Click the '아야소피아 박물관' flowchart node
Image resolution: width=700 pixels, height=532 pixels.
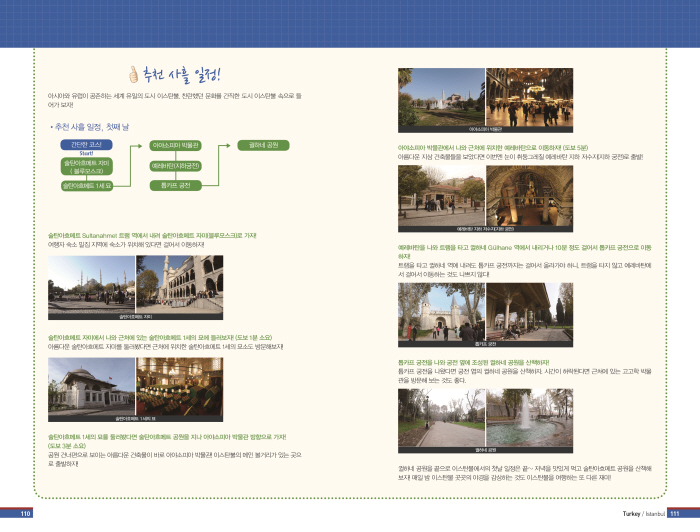point(176,145)
